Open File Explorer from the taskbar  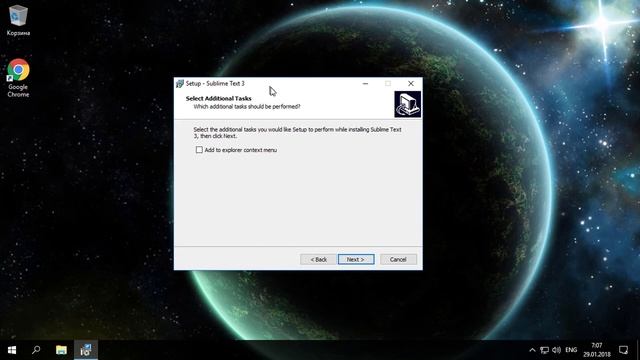pos(61,350)
